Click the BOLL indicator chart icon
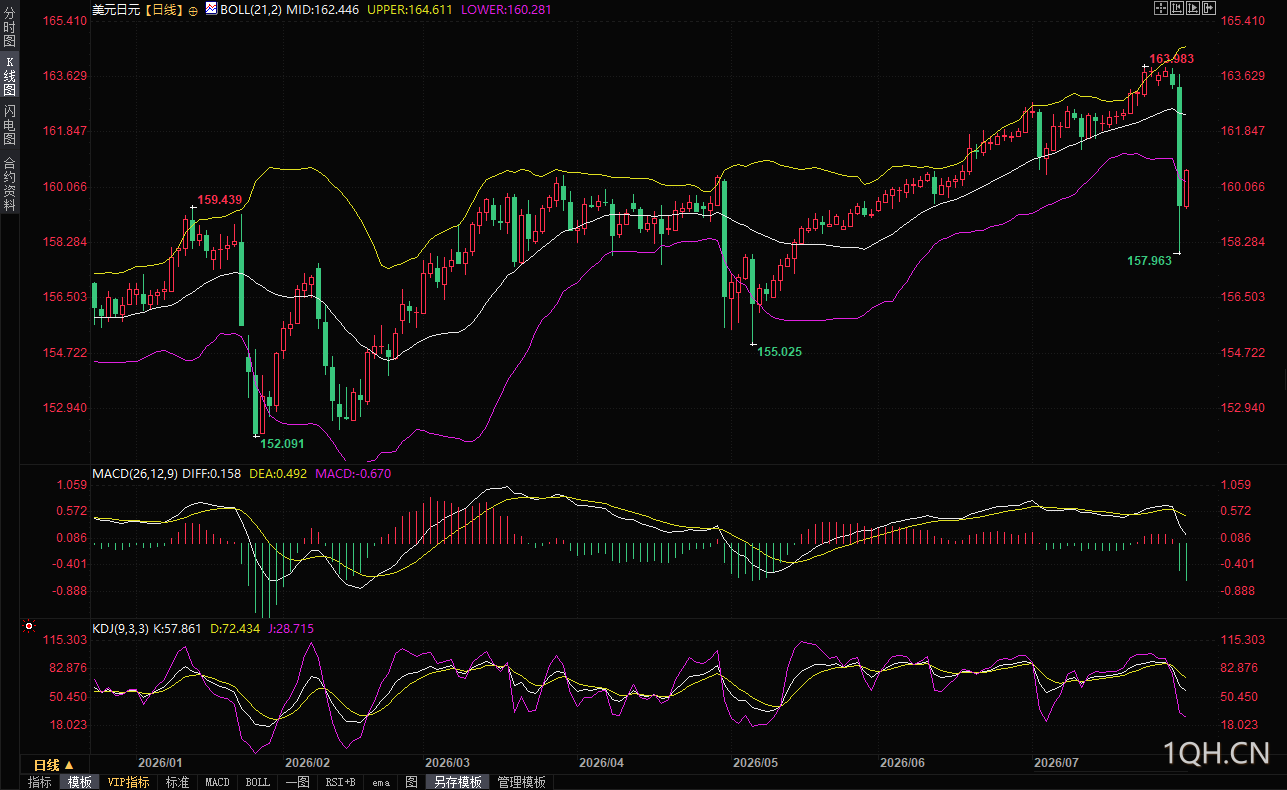This screenshot has height=790, width=1287. [211, 8]
